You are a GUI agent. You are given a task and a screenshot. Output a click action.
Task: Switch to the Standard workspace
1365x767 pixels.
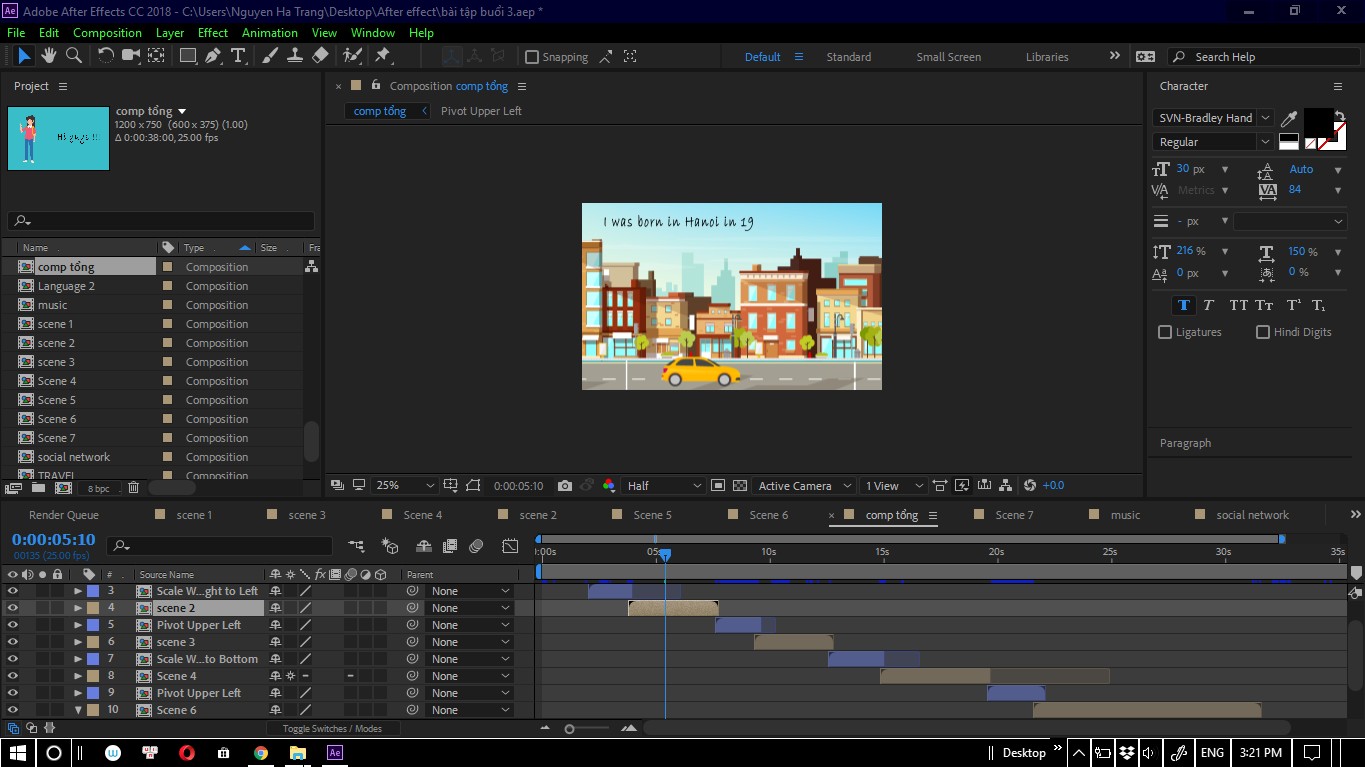(848, 57)
